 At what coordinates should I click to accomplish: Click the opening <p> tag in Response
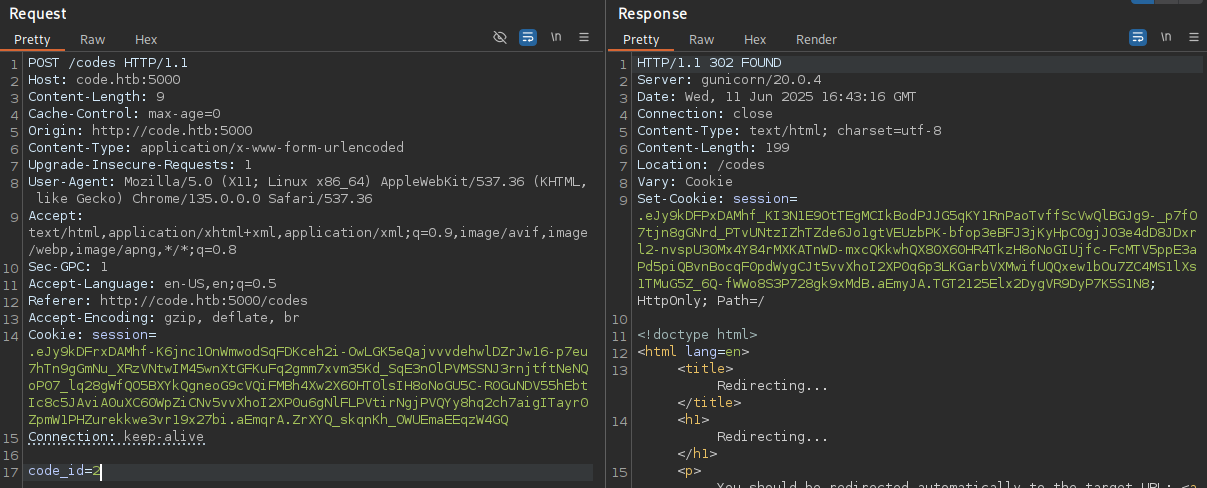(689, 471)
